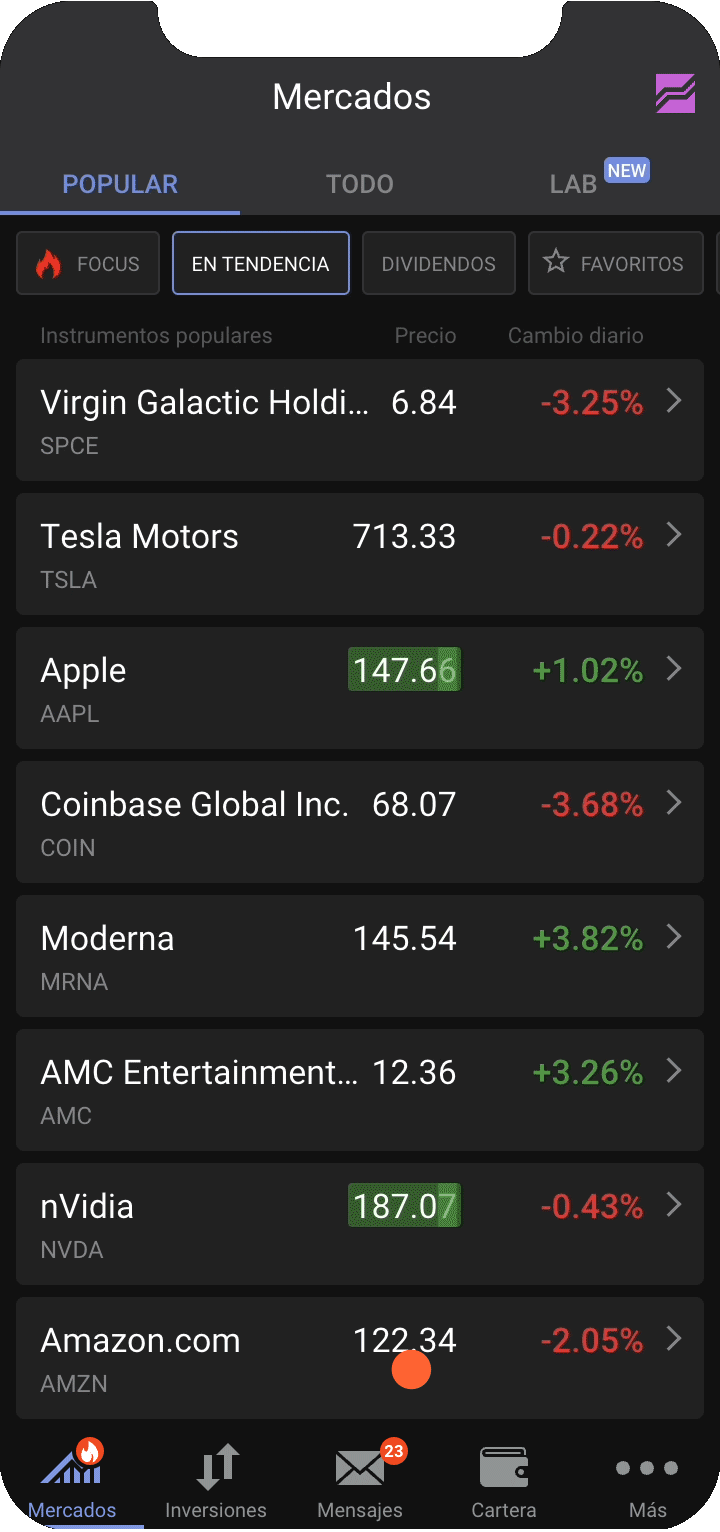Tap the star icon in Favoritos filter

click(555, 263)
